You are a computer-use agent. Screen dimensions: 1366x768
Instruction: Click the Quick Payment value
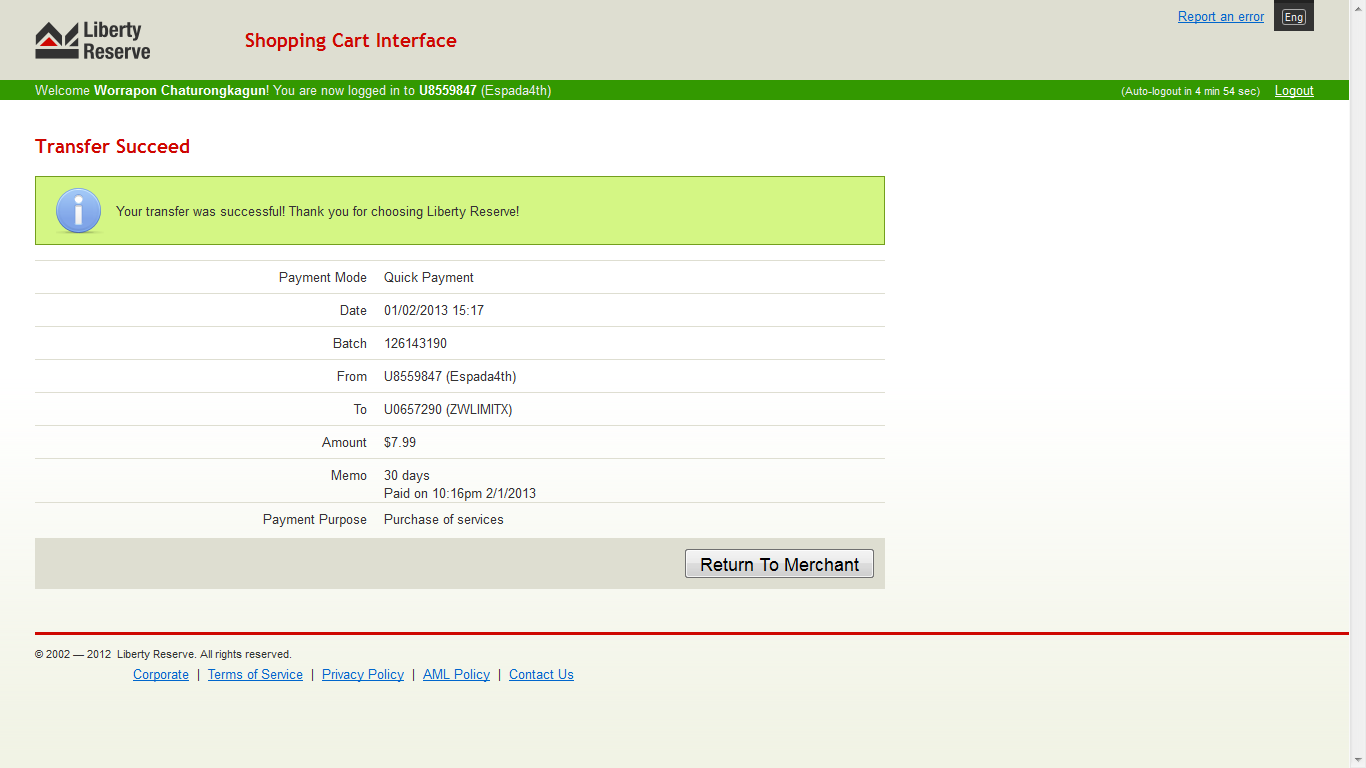point(429,278)
